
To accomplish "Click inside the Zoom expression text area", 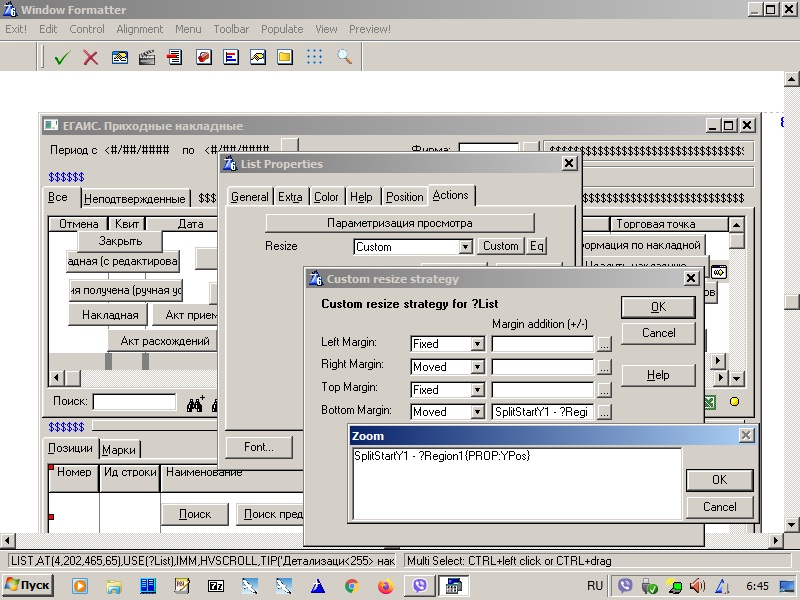I will [515, 483].
